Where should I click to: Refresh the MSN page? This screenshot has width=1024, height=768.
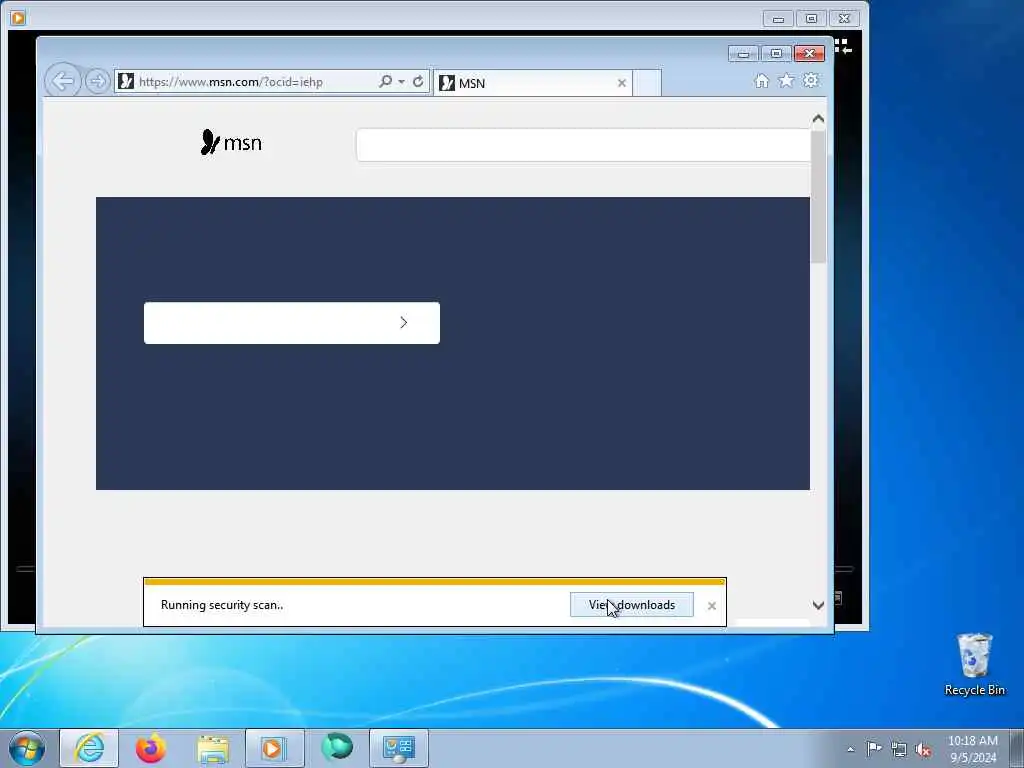click(x=418, y=82)
